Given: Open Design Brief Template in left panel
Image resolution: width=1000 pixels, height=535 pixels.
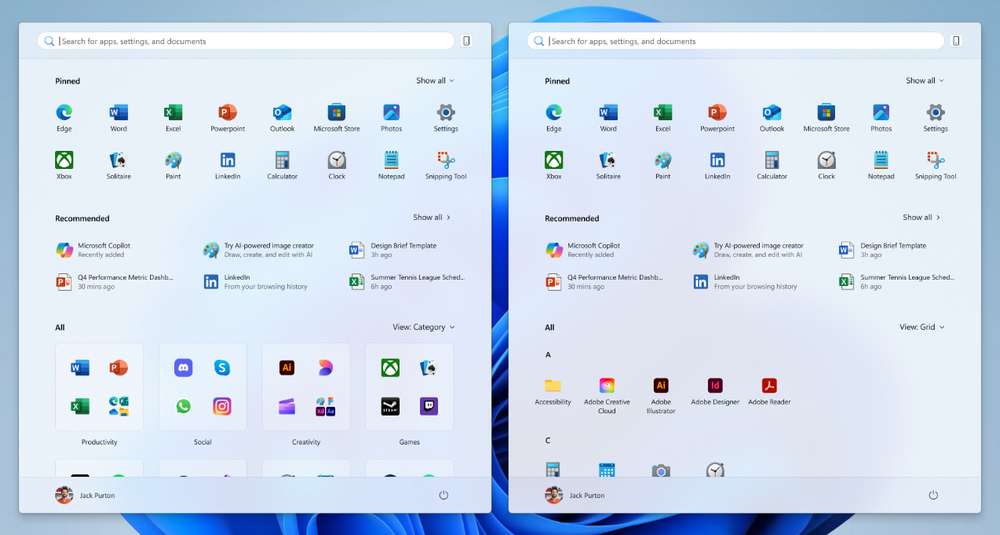Looking at the screenshot, I should pos(393,249).
